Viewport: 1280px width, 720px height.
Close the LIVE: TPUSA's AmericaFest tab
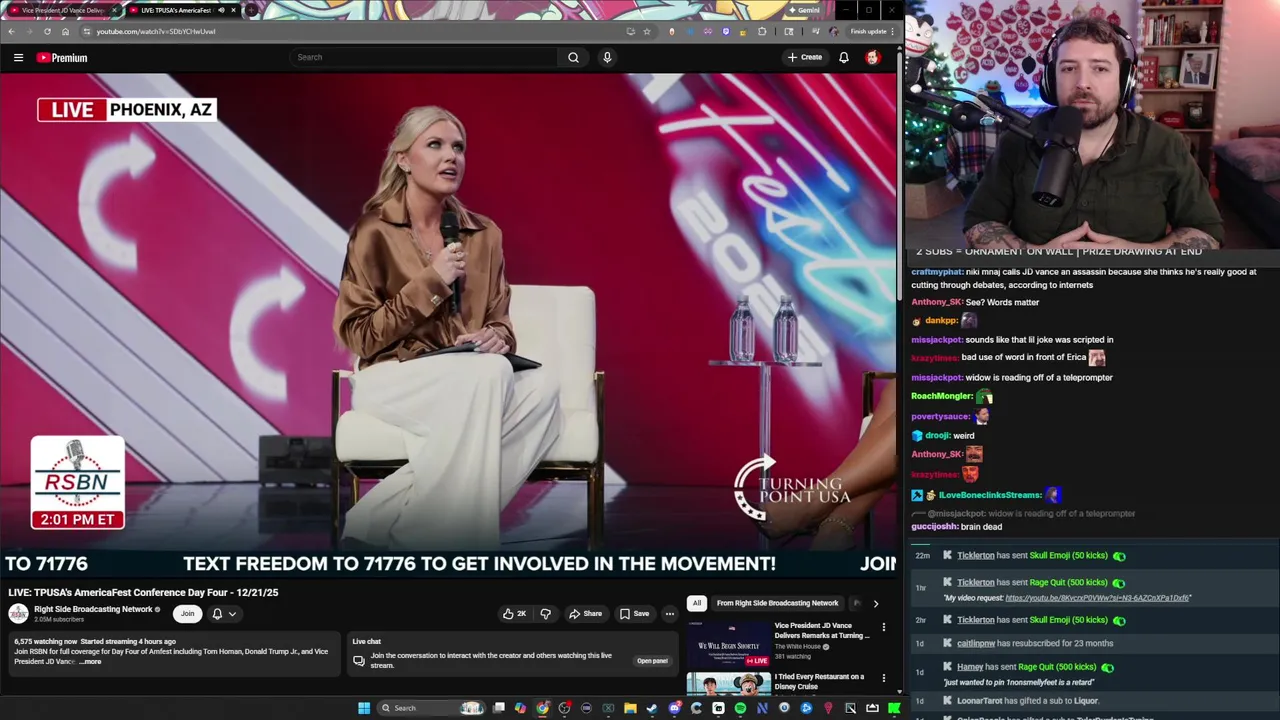click(x=233, y=10)
